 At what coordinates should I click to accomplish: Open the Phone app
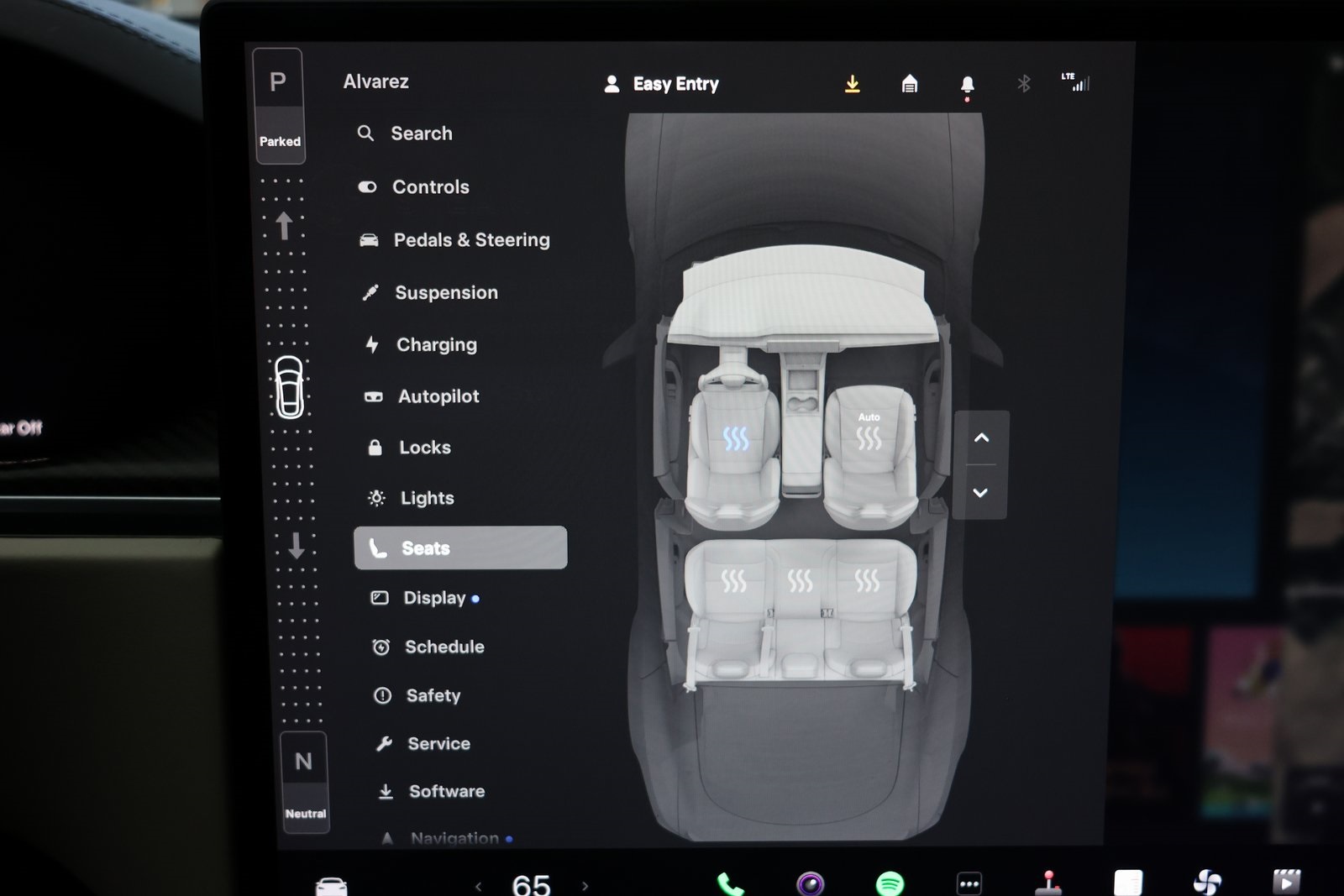730,884
